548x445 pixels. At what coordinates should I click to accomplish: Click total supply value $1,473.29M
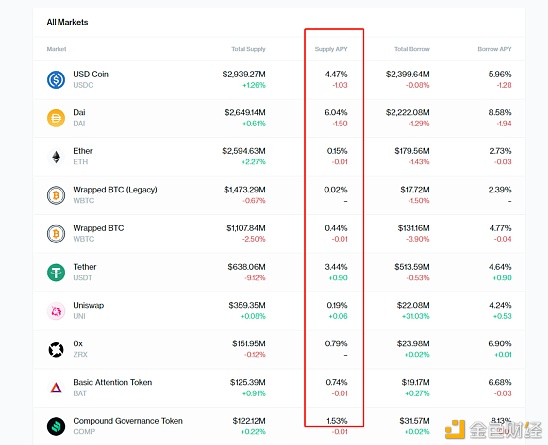tap(245, 190)
